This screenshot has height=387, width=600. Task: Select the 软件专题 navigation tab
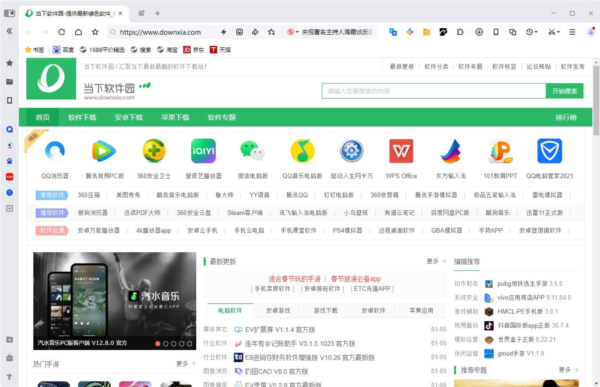[222, 118]
